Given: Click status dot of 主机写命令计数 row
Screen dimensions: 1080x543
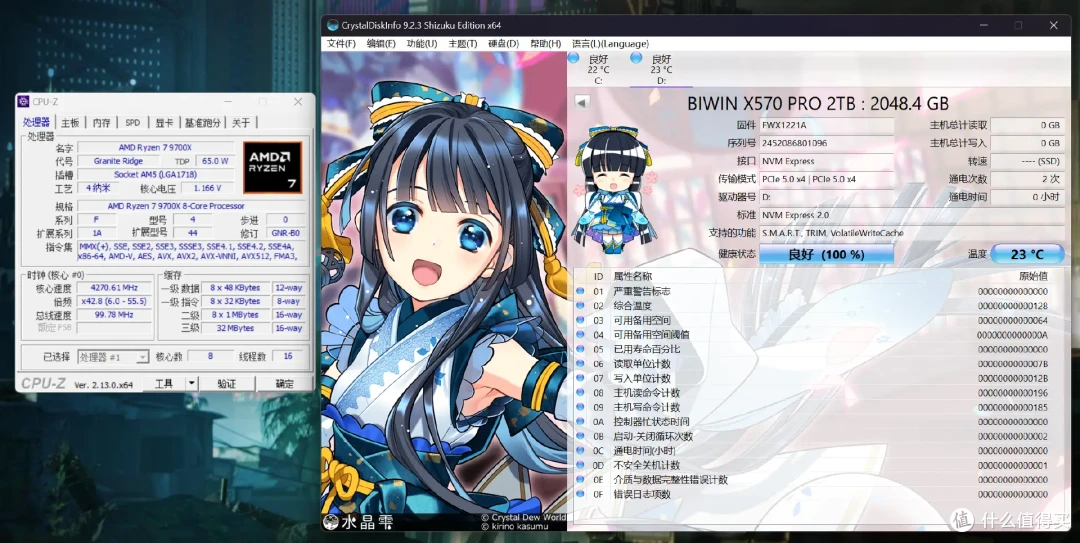Looking at the screenshot, I should [581, 407].
